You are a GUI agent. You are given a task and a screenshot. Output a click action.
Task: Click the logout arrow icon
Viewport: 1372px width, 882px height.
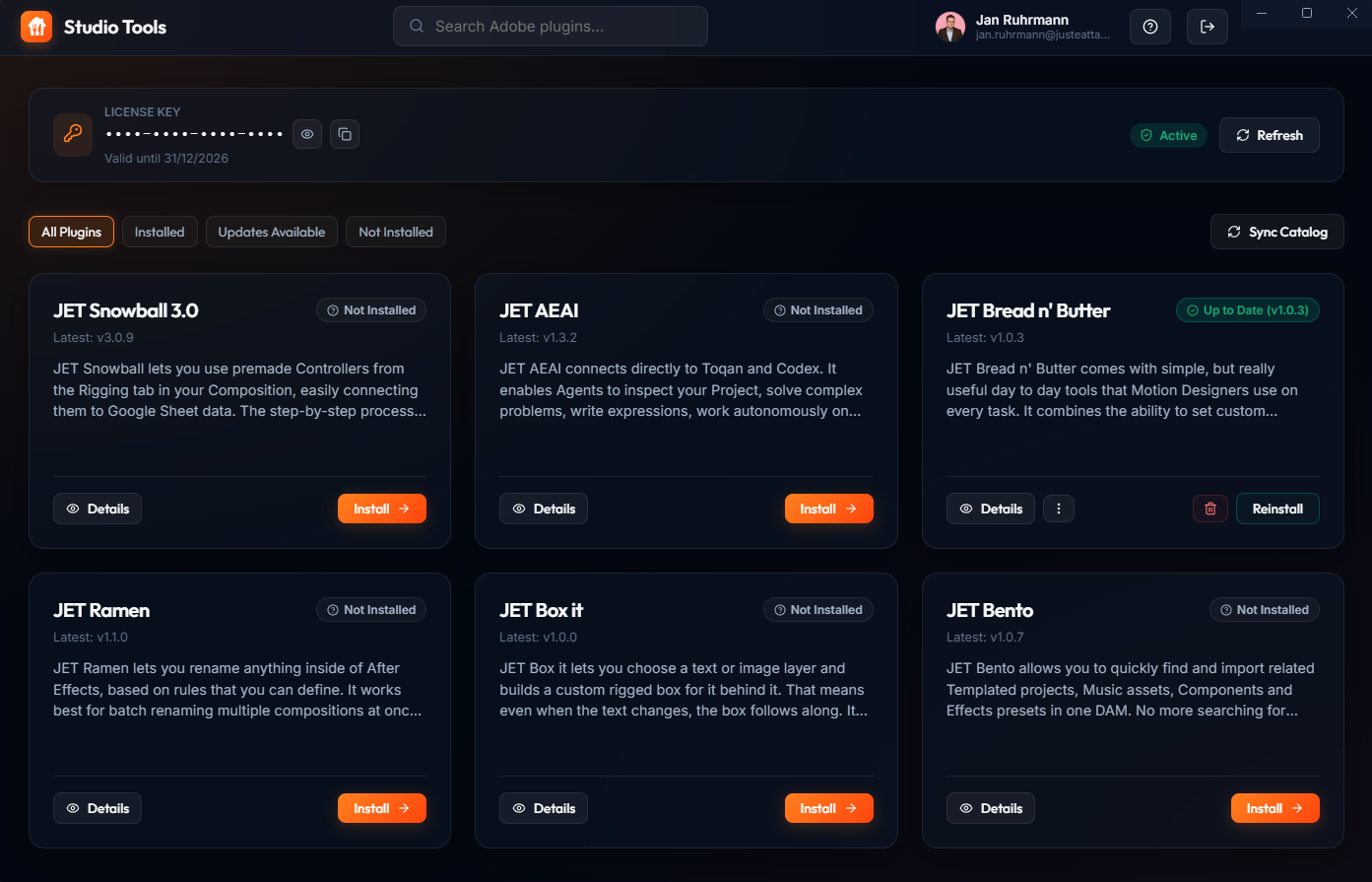pyautogui.click(x=1208, y=27)
